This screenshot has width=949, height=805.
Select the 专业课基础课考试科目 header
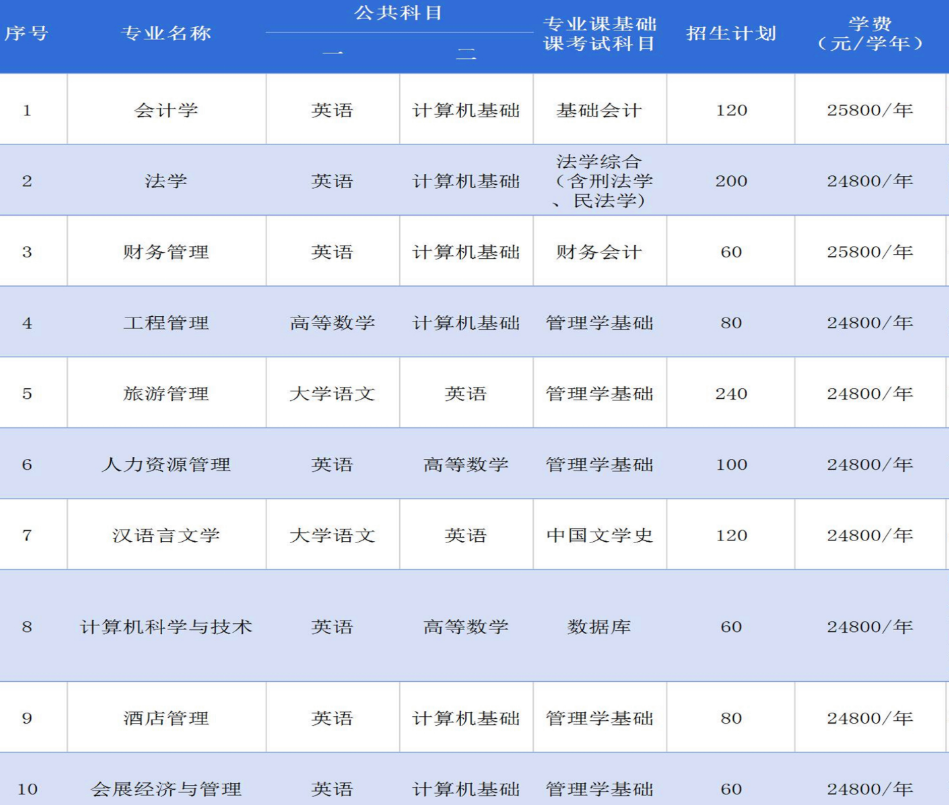click(x=599, y=34)
